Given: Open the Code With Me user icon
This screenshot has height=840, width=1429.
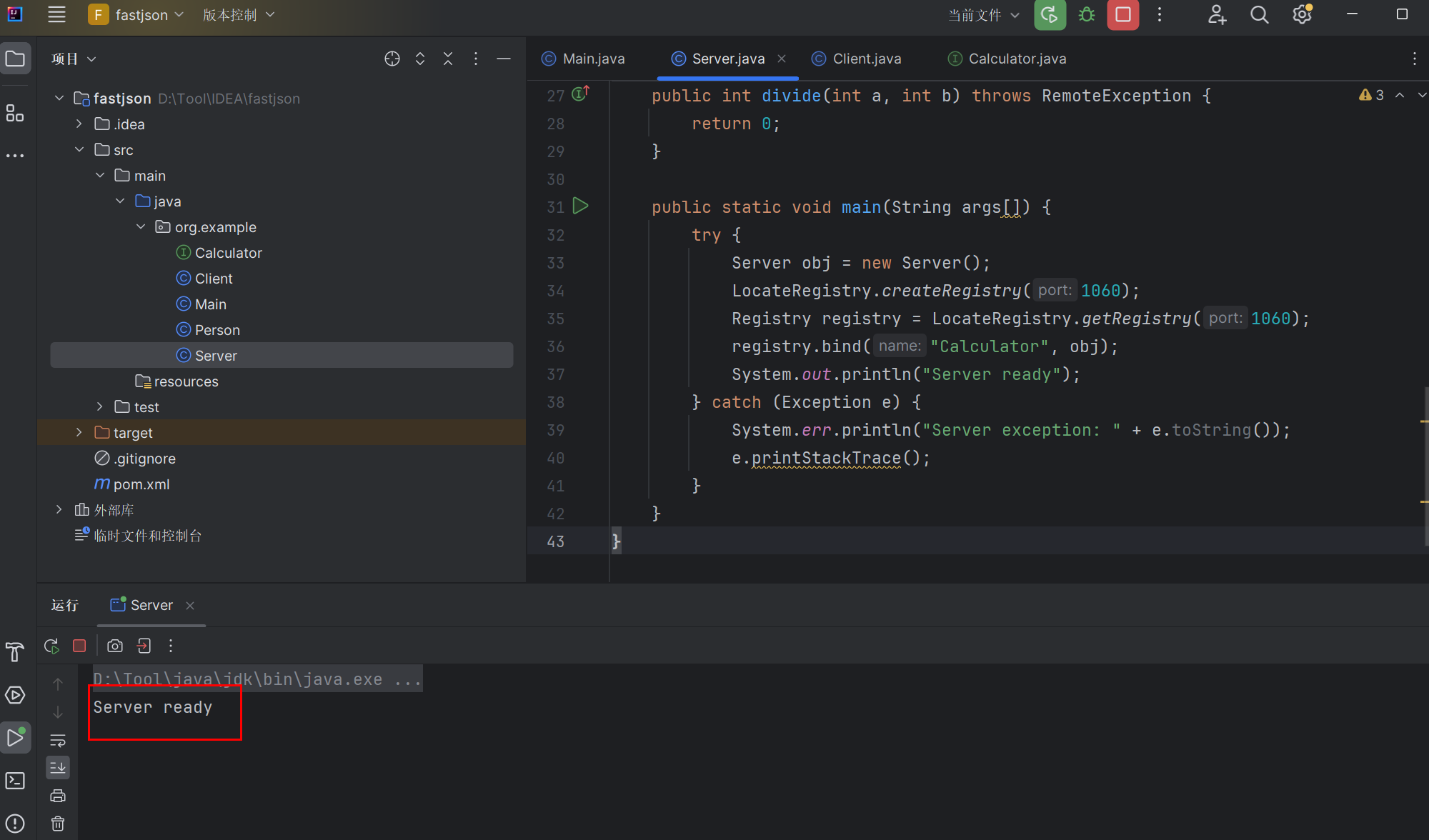Looking at the screenshot, I should (1217, 14).
